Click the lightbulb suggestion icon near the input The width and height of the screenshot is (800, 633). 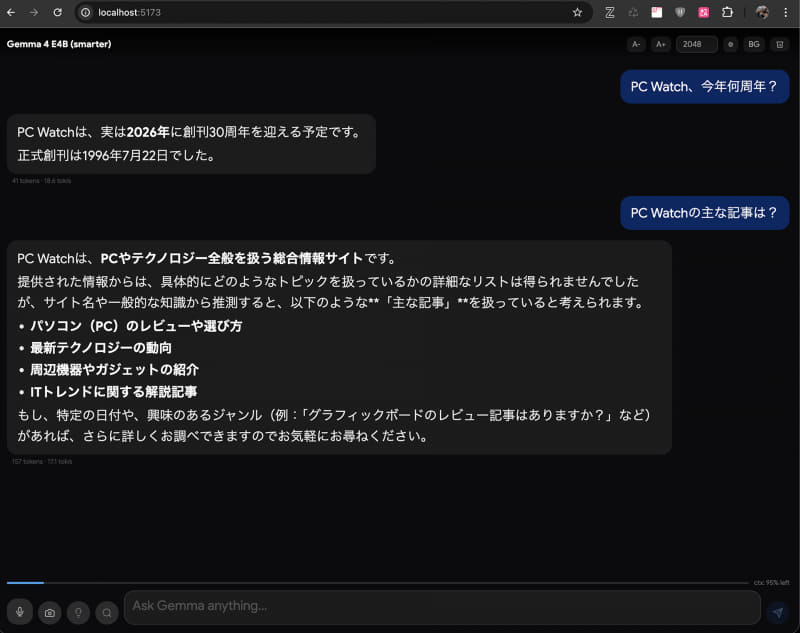(x=78, y=612)
